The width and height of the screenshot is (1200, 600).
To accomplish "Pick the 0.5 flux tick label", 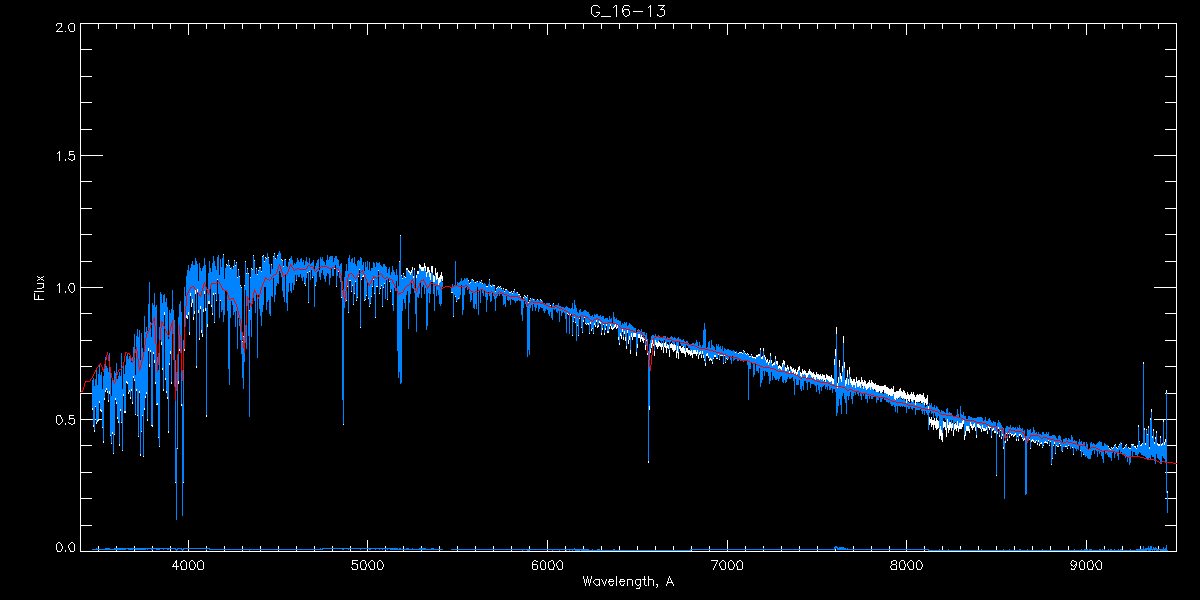I will (x=64, y=419).
